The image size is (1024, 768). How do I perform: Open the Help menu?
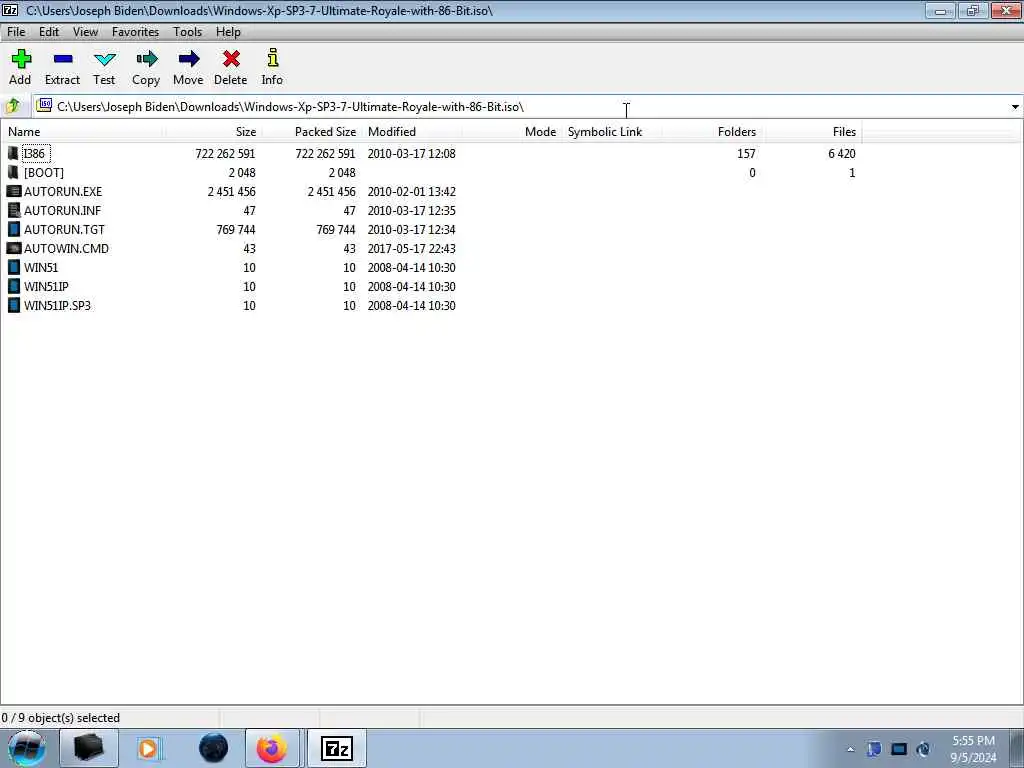[x=229, y=31]
